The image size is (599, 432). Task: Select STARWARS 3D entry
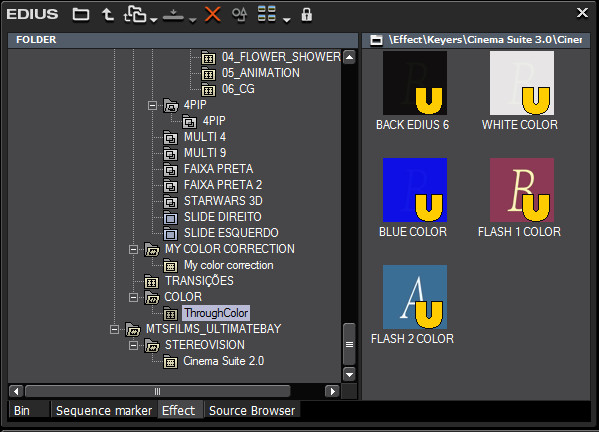tap(223, 201)
